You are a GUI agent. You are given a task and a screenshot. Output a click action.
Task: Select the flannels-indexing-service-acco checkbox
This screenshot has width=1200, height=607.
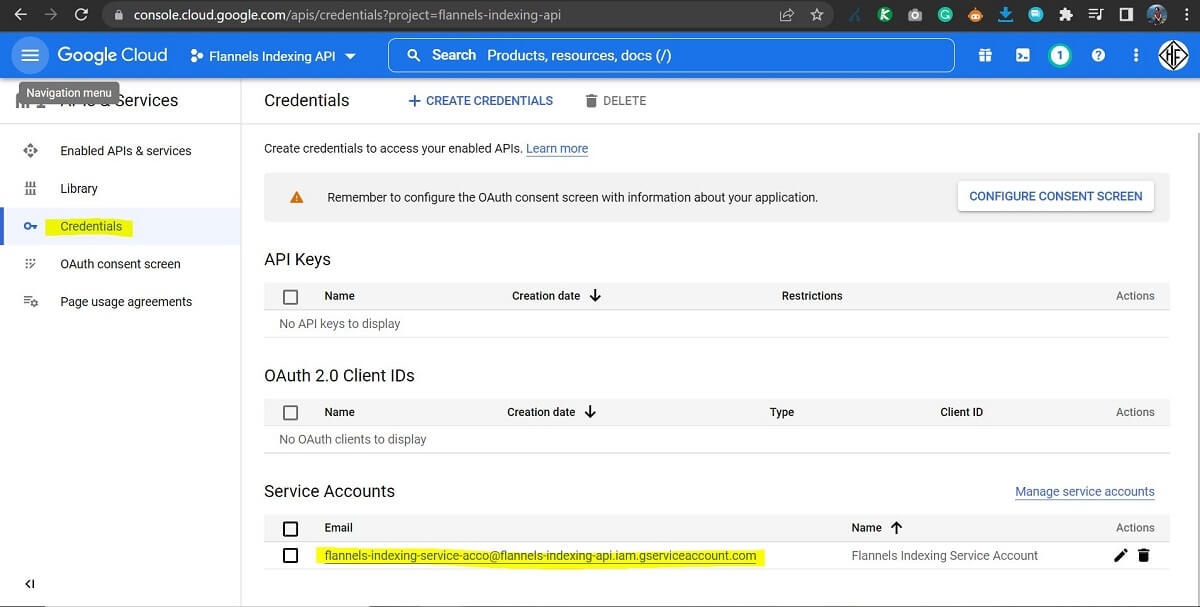pos(291,556)
